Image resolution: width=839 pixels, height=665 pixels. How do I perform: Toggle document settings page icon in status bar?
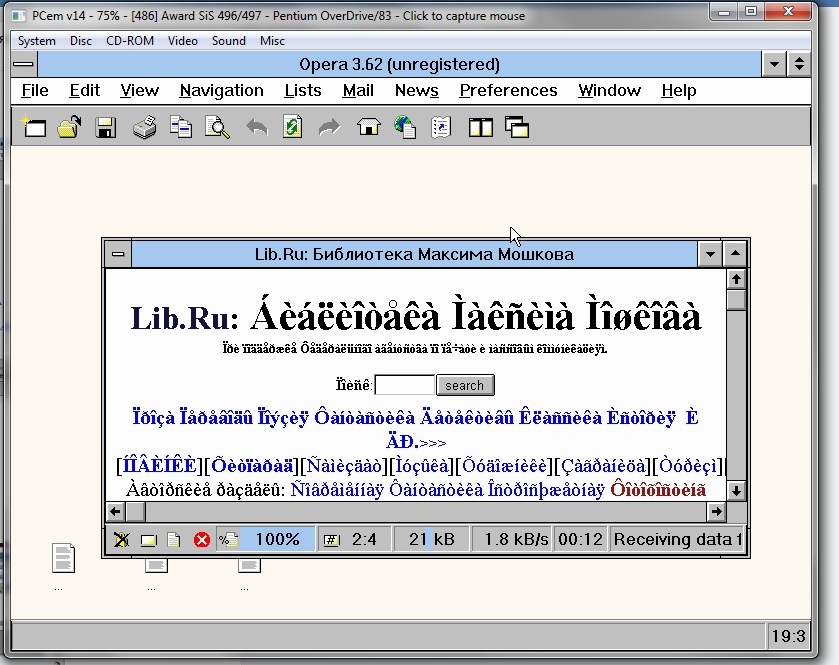(173, 540)
